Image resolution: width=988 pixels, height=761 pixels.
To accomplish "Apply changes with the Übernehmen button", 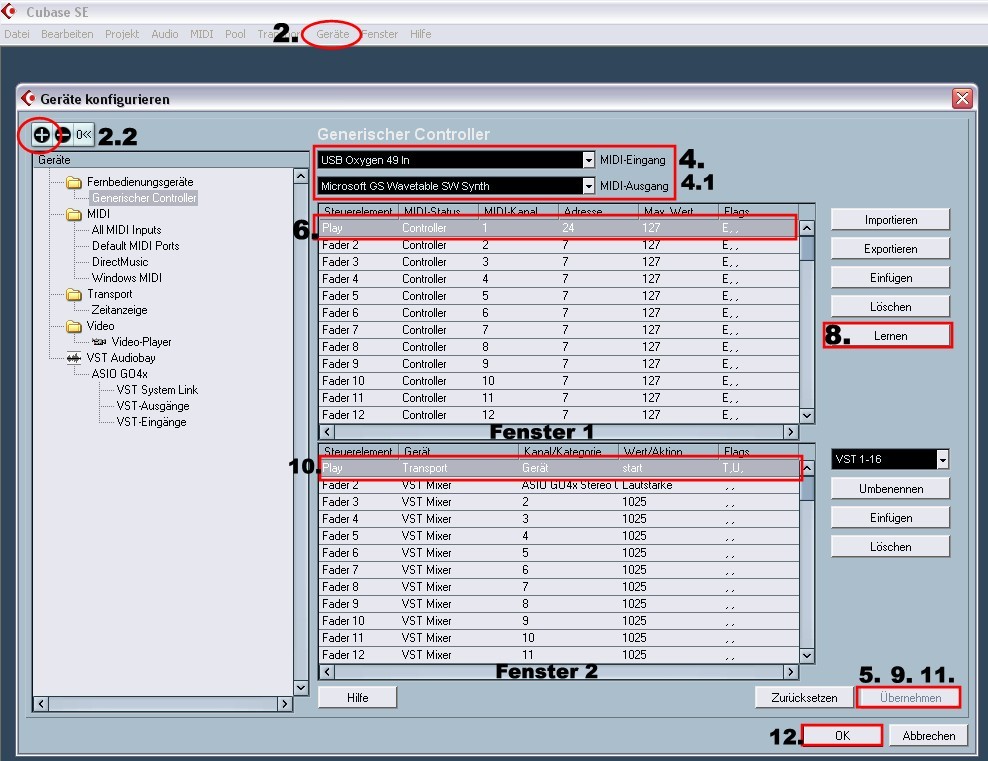I will coord(910,697).
